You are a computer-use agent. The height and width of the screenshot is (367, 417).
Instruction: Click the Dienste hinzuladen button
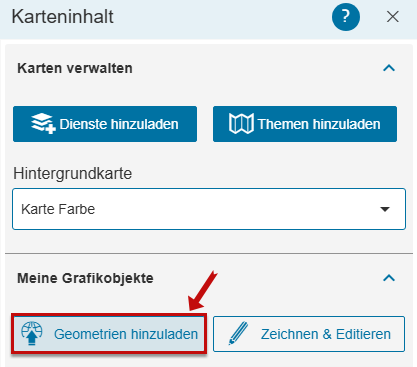pos(105,124)
